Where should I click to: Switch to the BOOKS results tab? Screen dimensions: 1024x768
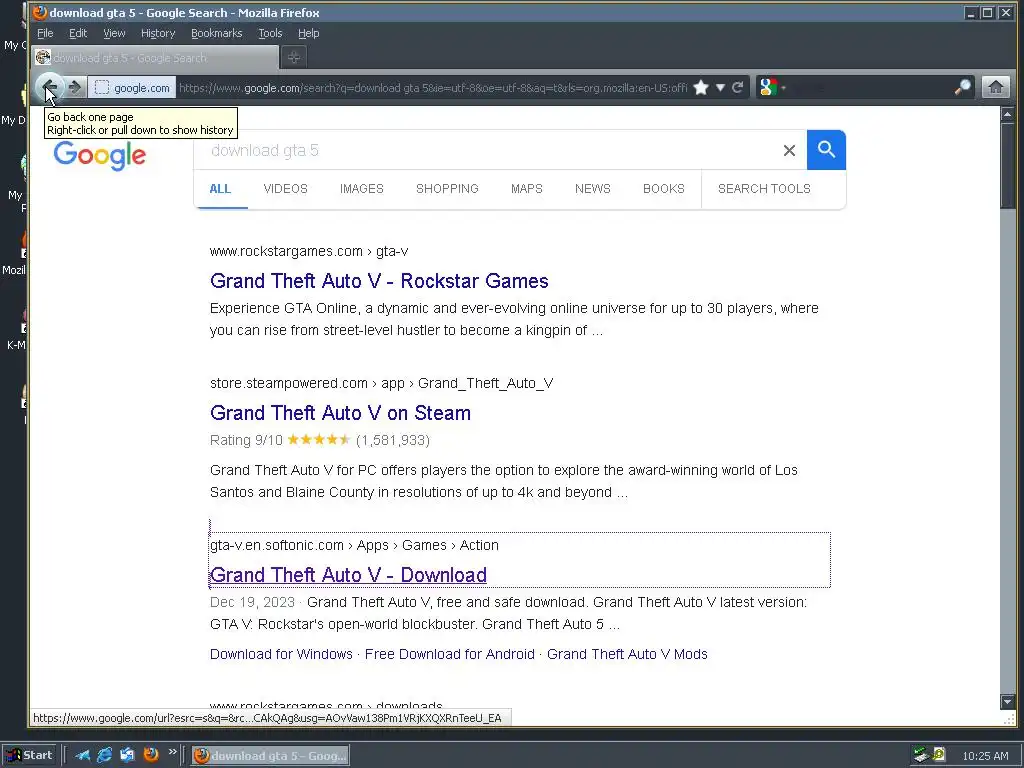664,189
